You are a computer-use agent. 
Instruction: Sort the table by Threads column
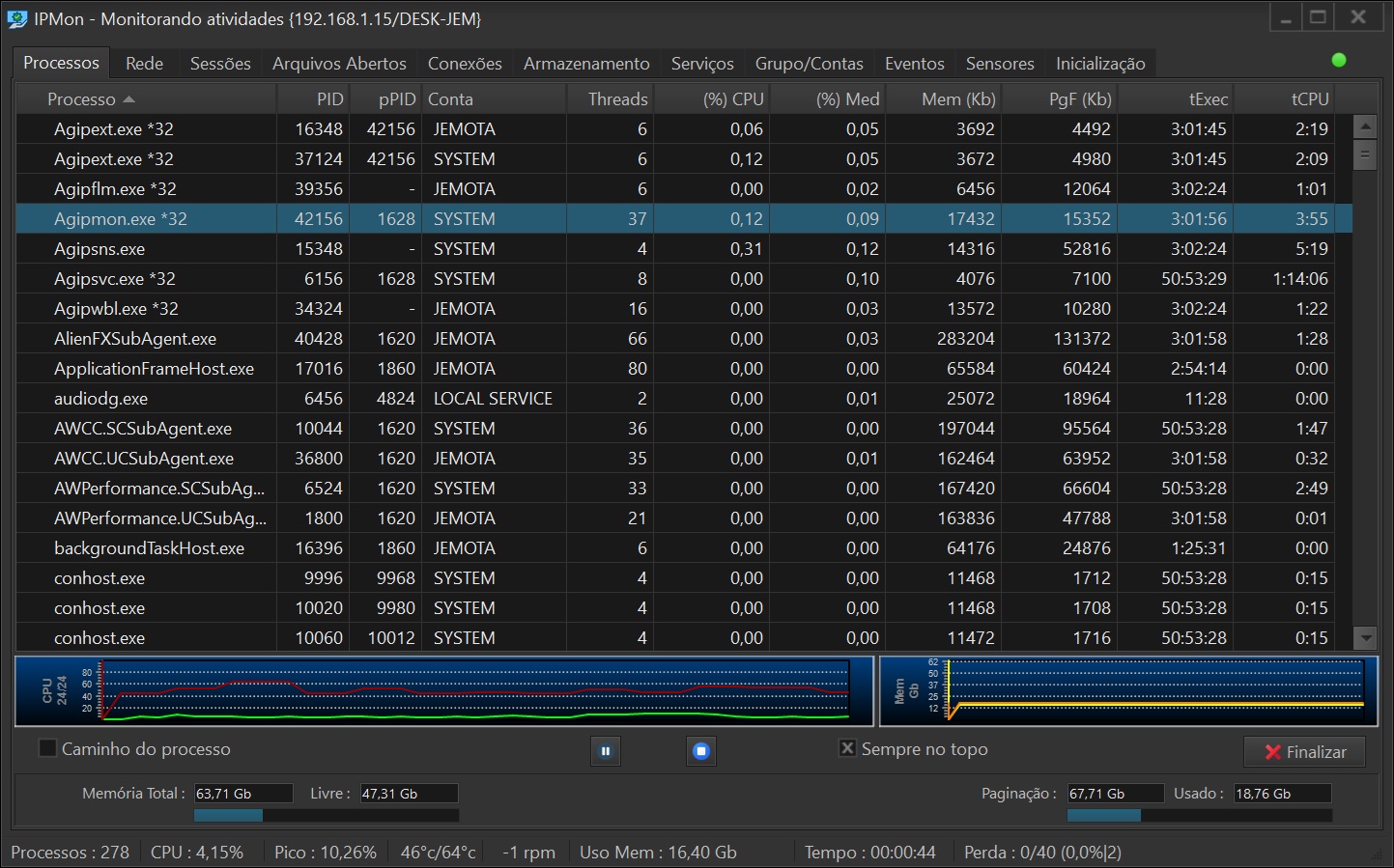(611, 98)
